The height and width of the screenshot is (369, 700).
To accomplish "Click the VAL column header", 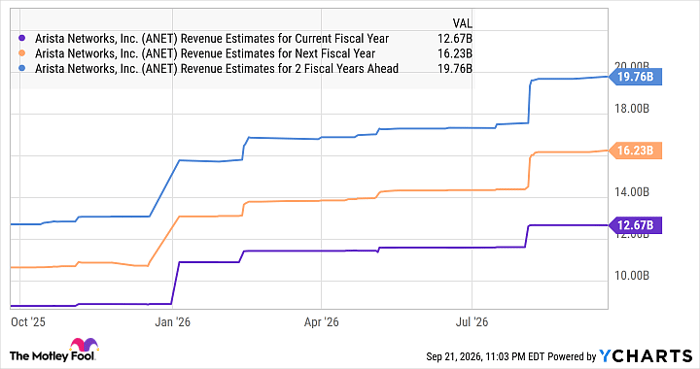I will pyautogui.click(x=462, y=23).
